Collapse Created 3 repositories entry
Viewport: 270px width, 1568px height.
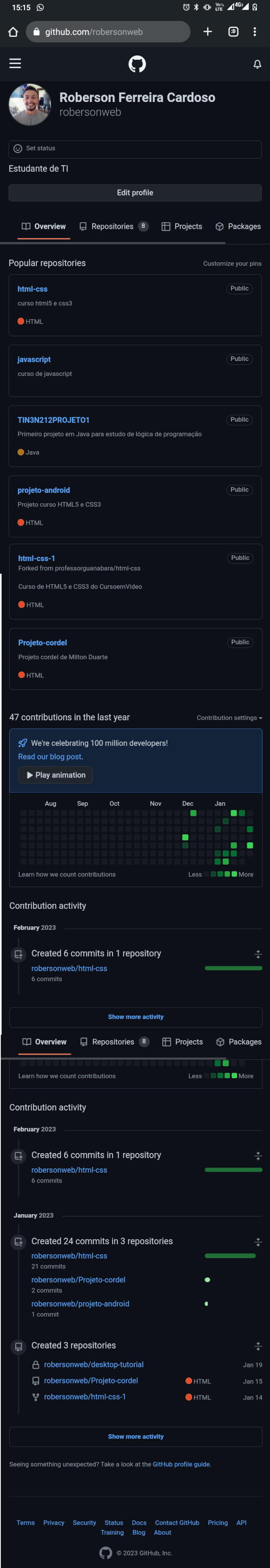(258, 1346)
